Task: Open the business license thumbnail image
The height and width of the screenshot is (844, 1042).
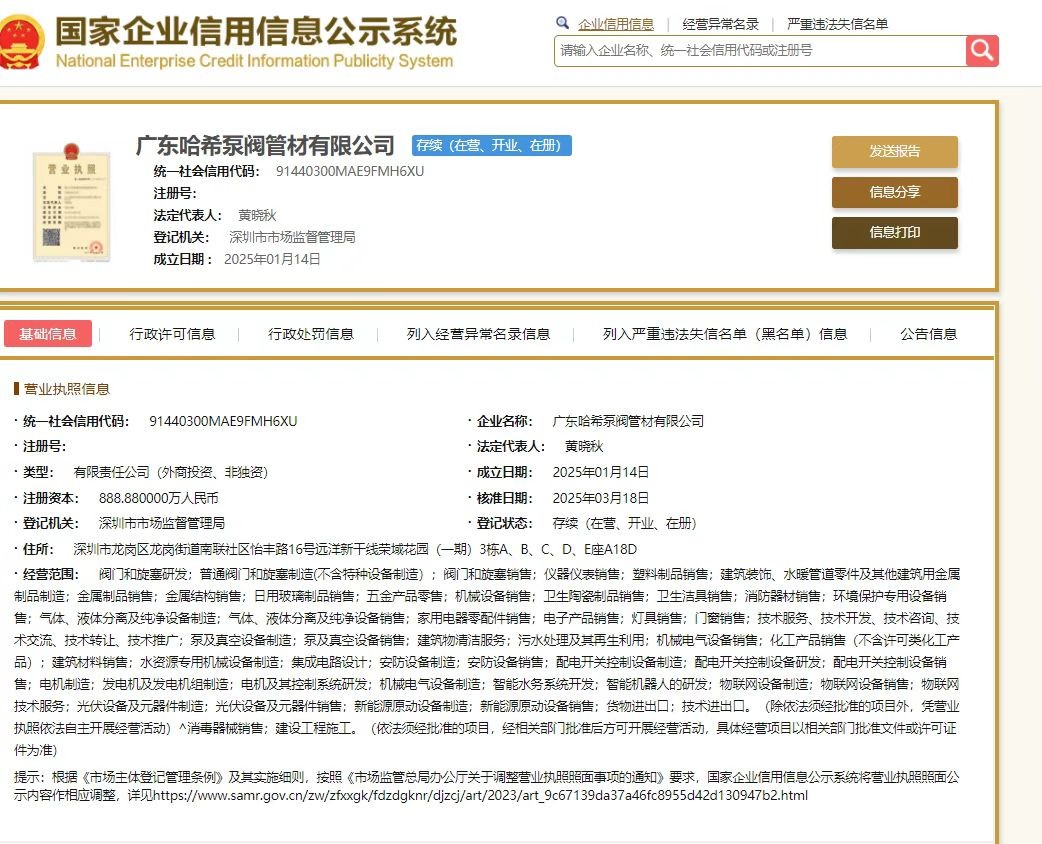Action: click(x=72, y=202)
